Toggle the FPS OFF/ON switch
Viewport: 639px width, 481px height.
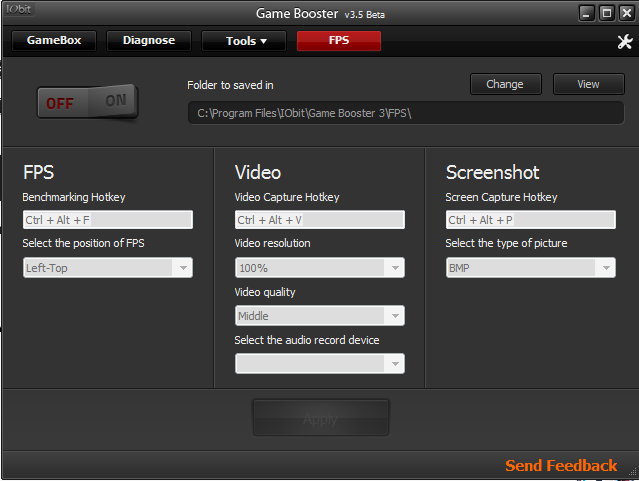coord(88,102)
